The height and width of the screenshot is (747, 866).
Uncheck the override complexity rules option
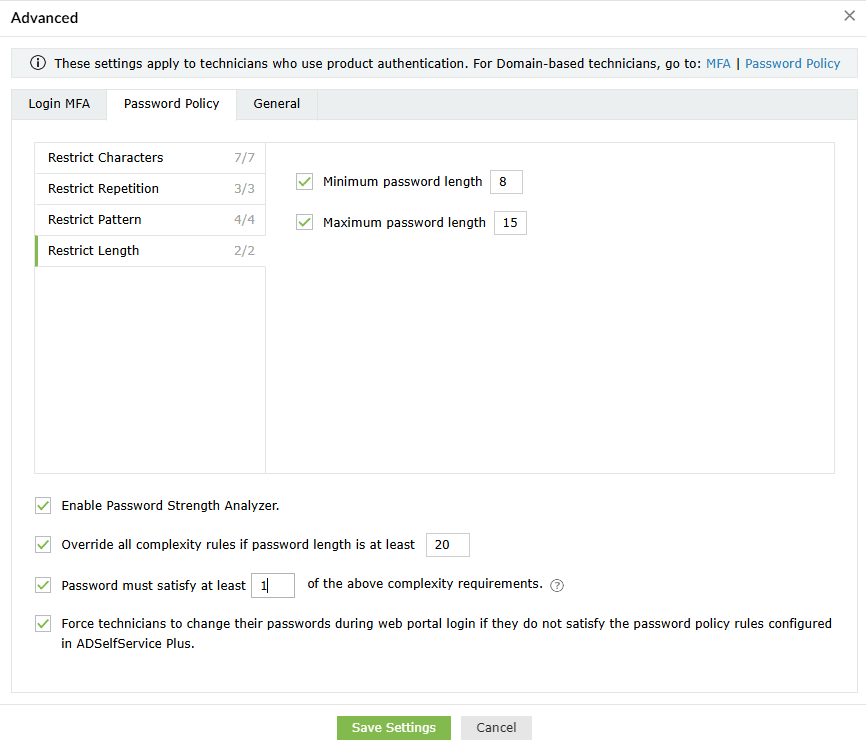(x=43, y=544)
